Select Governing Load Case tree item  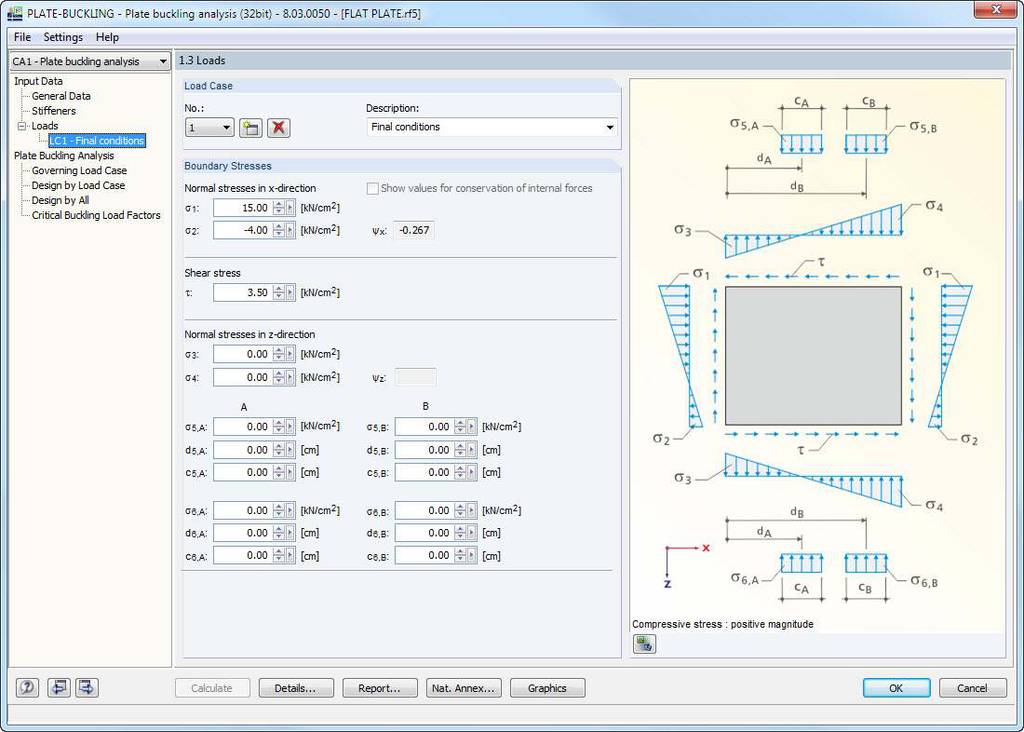click(x=79, y=170)
